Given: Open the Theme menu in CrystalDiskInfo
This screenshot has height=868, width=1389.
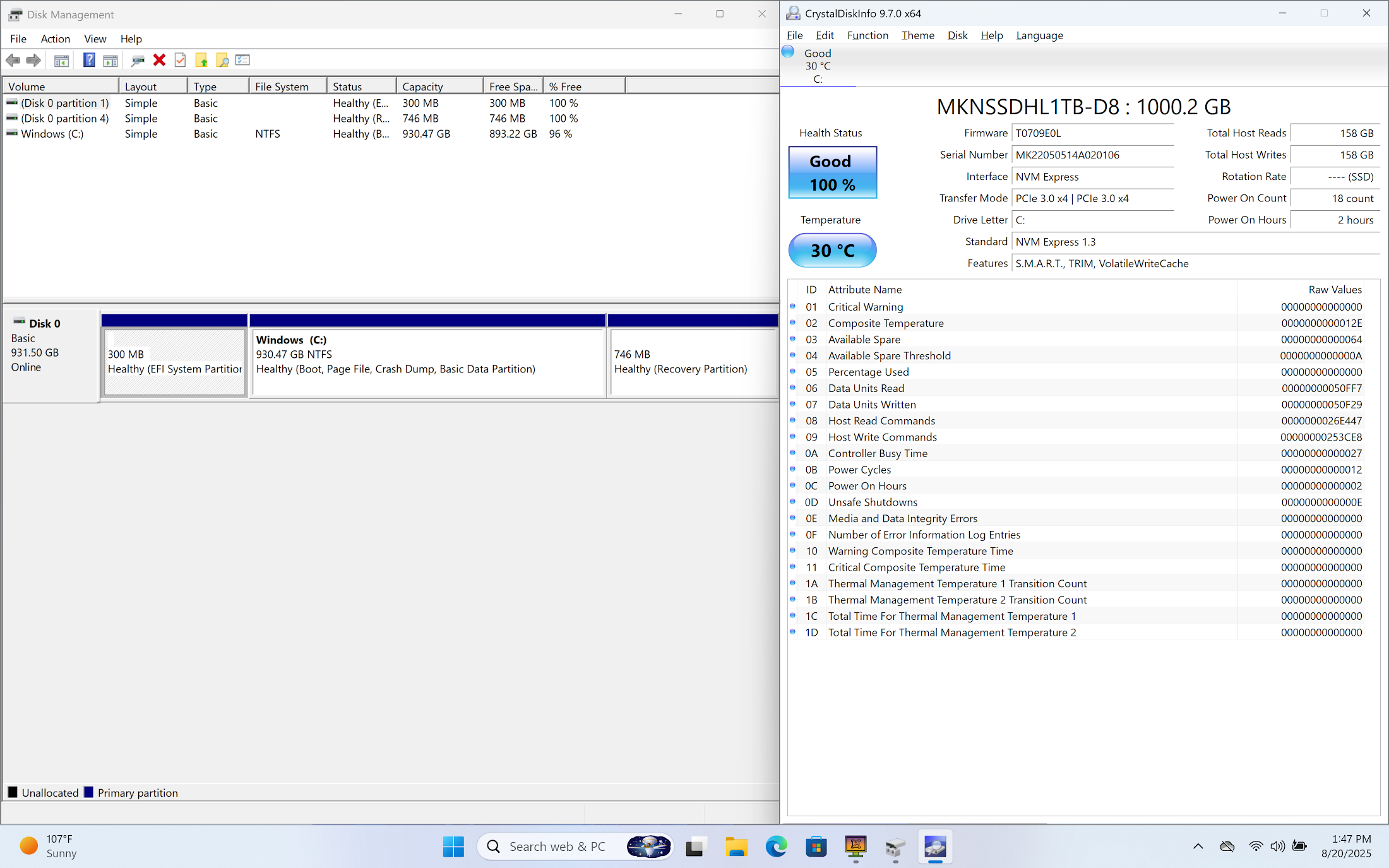Looking at the screenshot, I should [x=917, y=35].
